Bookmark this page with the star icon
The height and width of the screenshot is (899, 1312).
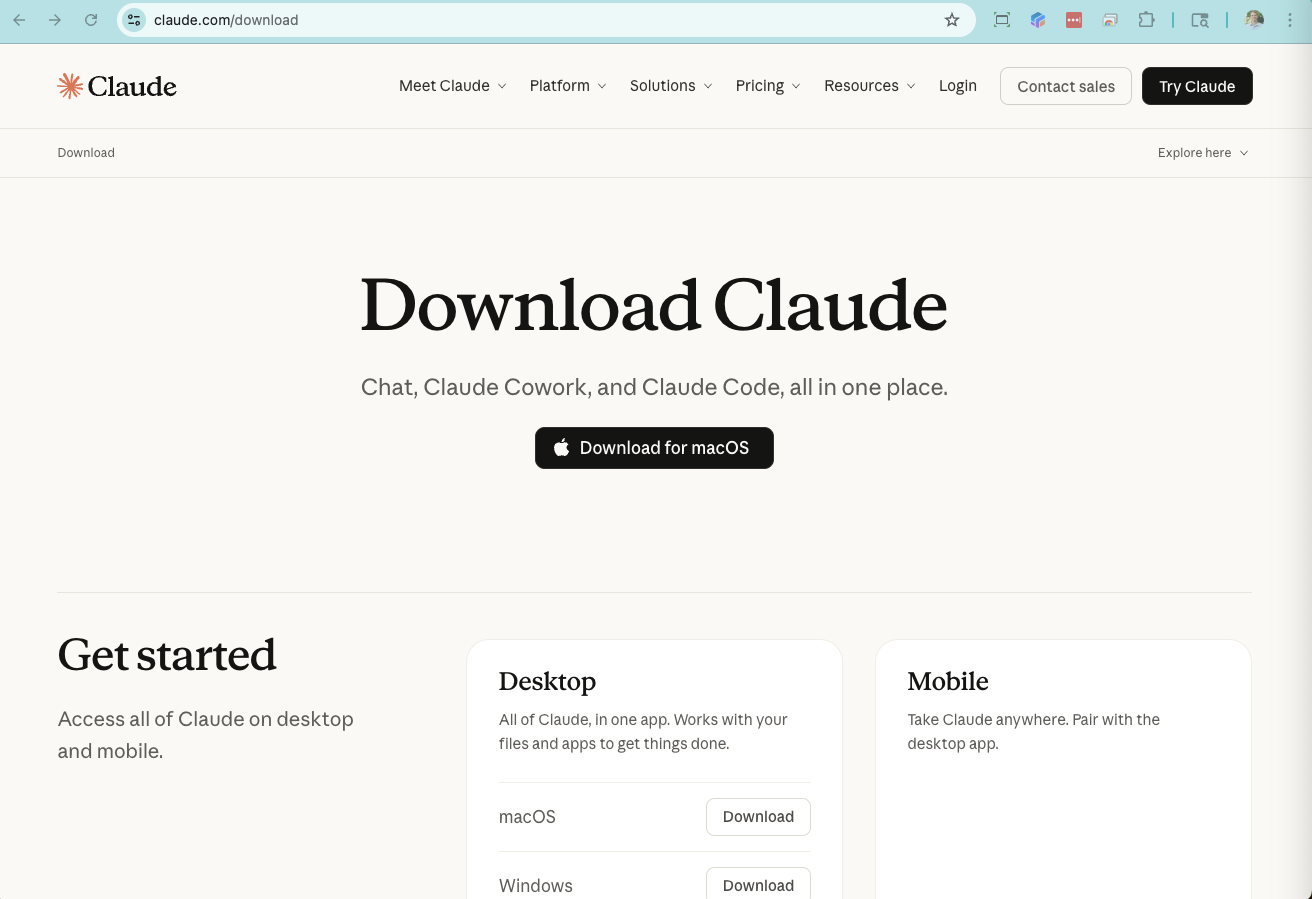pos(952,20)
